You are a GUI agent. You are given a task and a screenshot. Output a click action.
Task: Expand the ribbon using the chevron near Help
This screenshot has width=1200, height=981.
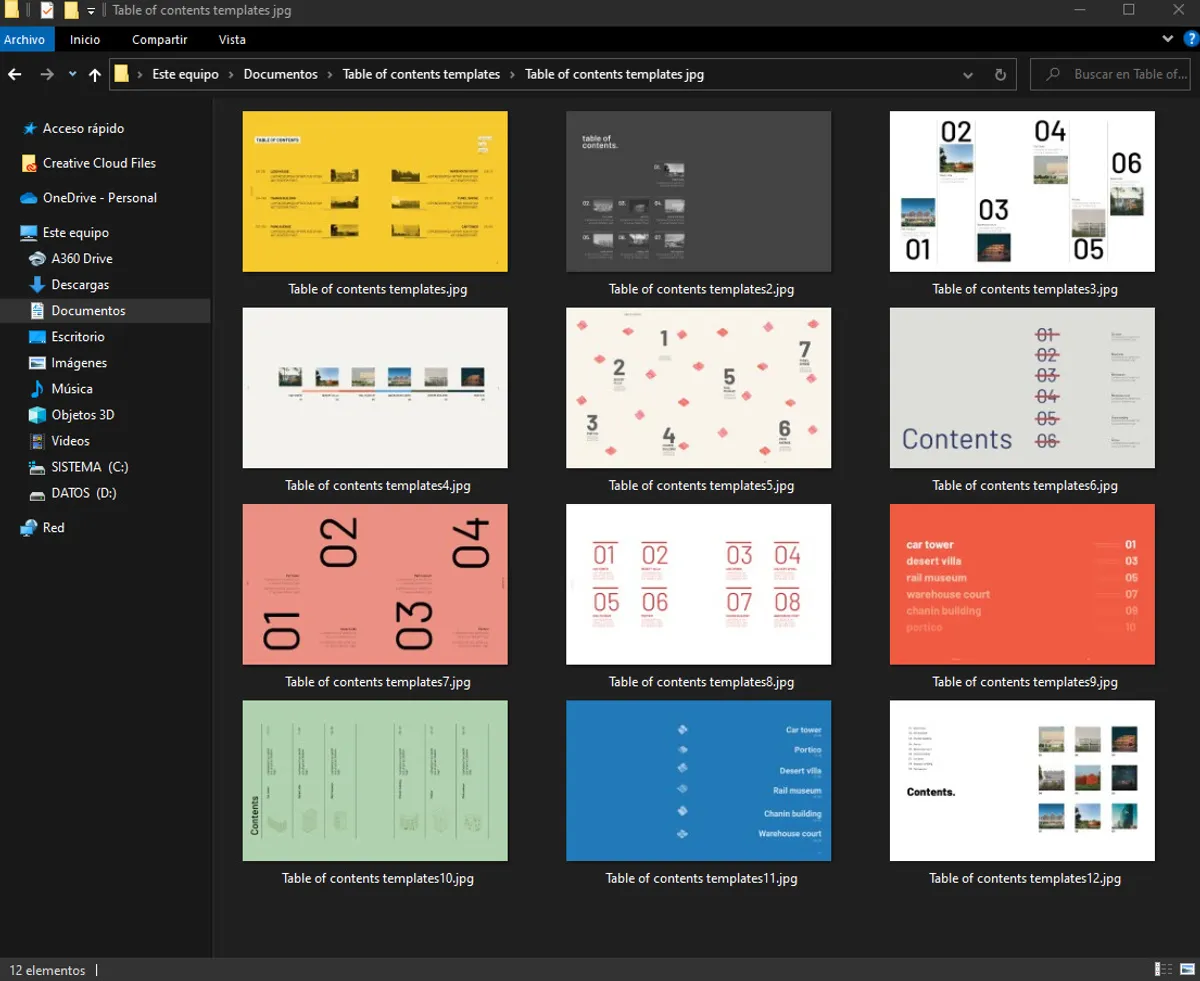coord(1167,39)
